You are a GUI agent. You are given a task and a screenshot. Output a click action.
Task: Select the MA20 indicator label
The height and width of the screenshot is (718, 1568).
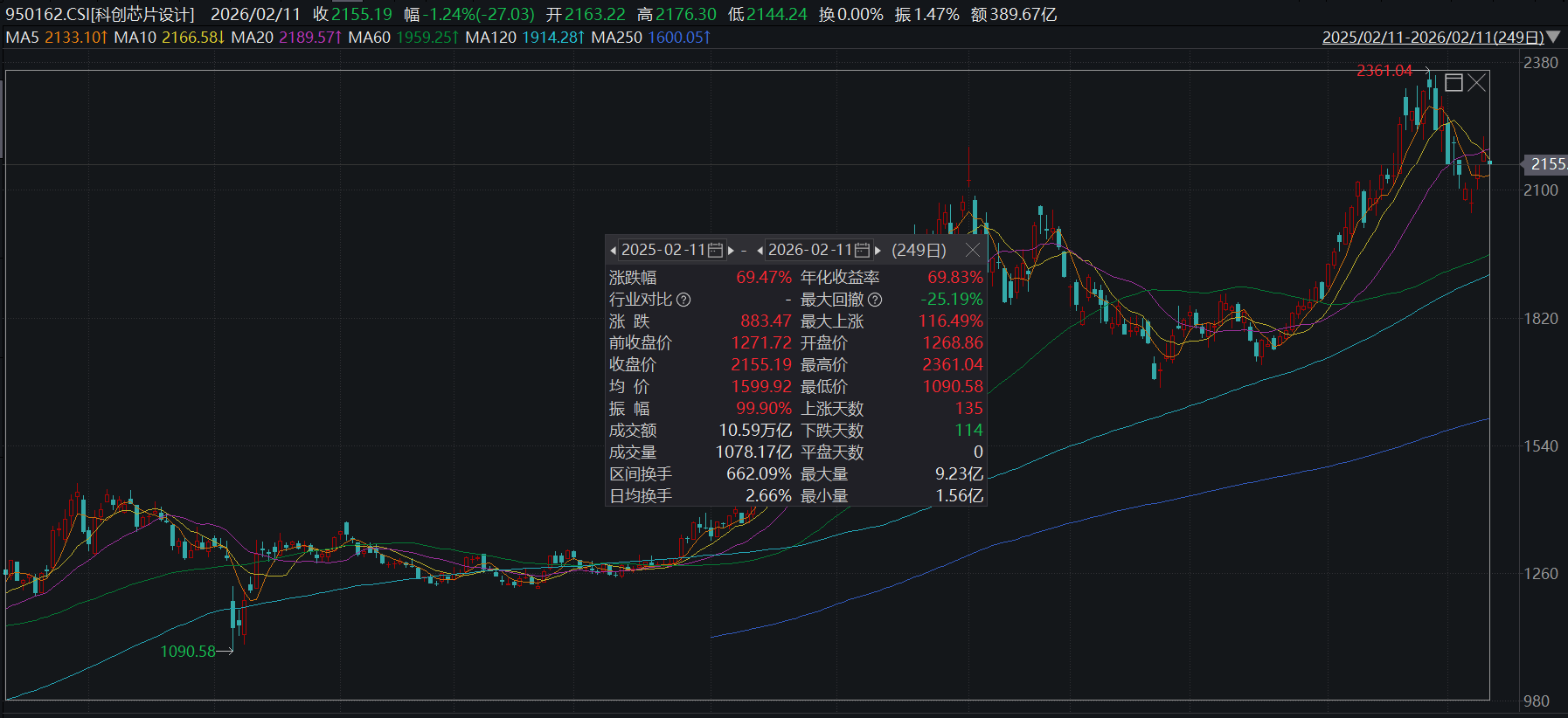[x=252, y=38]
